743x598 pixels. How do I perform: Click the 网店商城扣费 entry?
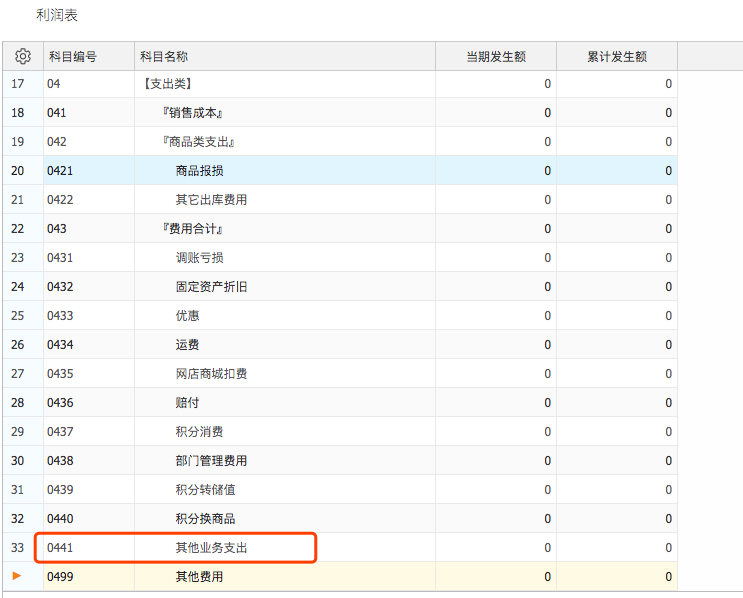[x=211, y=374]
